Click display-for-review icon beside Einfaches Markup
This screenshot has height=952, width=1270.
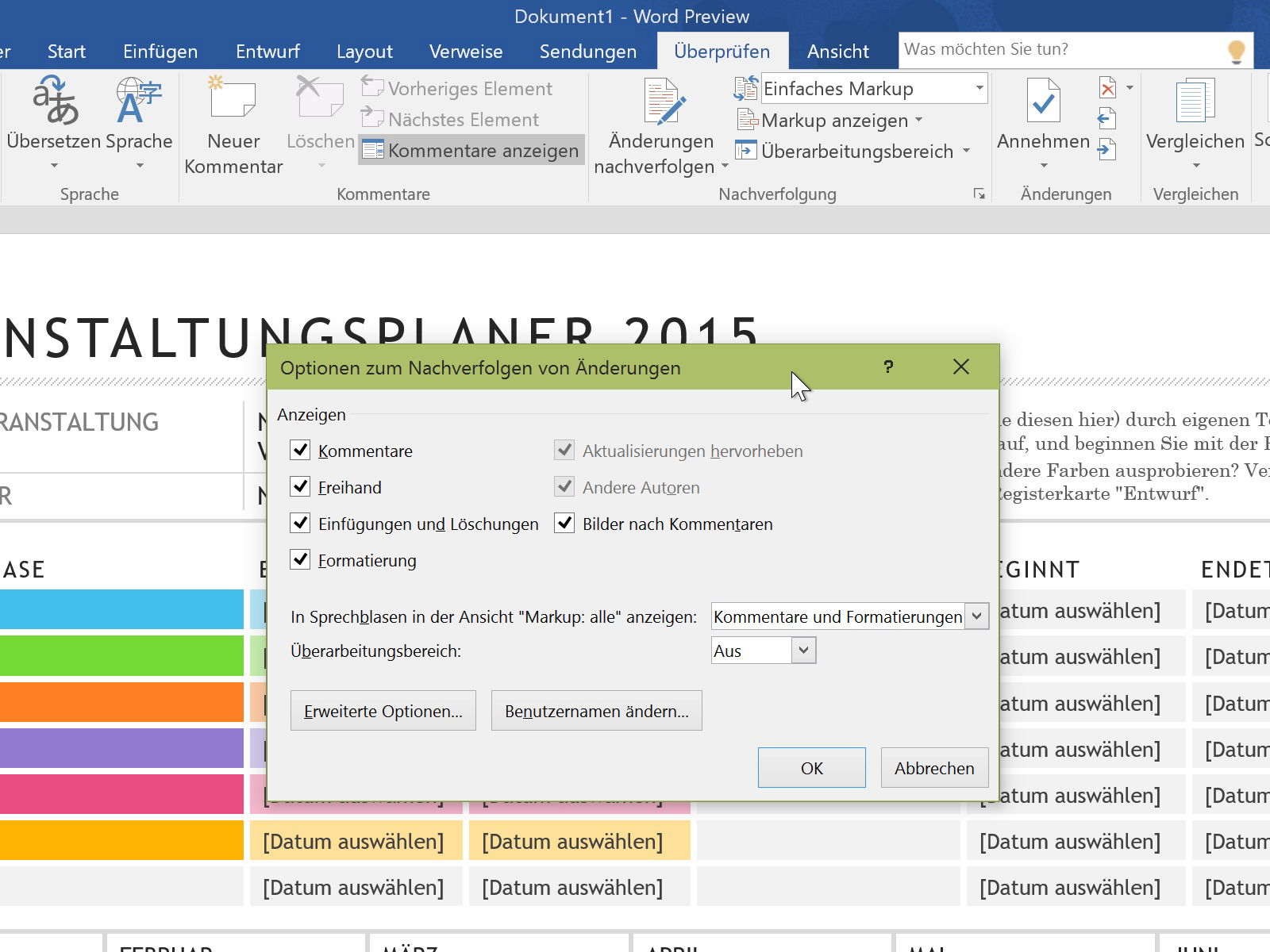point(745,88)
